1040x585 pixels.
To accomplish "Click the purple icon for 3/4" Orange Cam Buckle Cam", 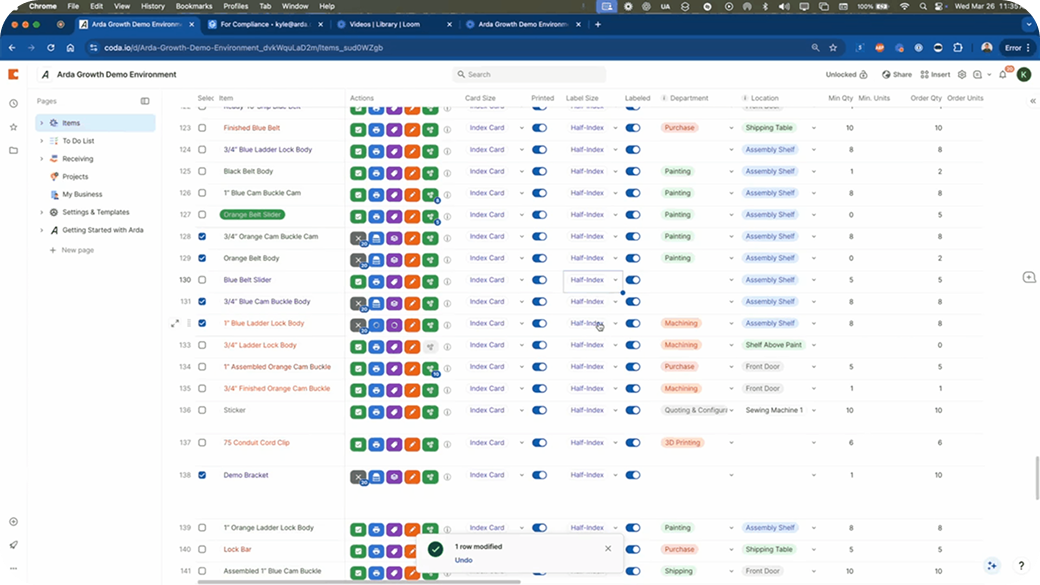I will click(x=394, y=238).
